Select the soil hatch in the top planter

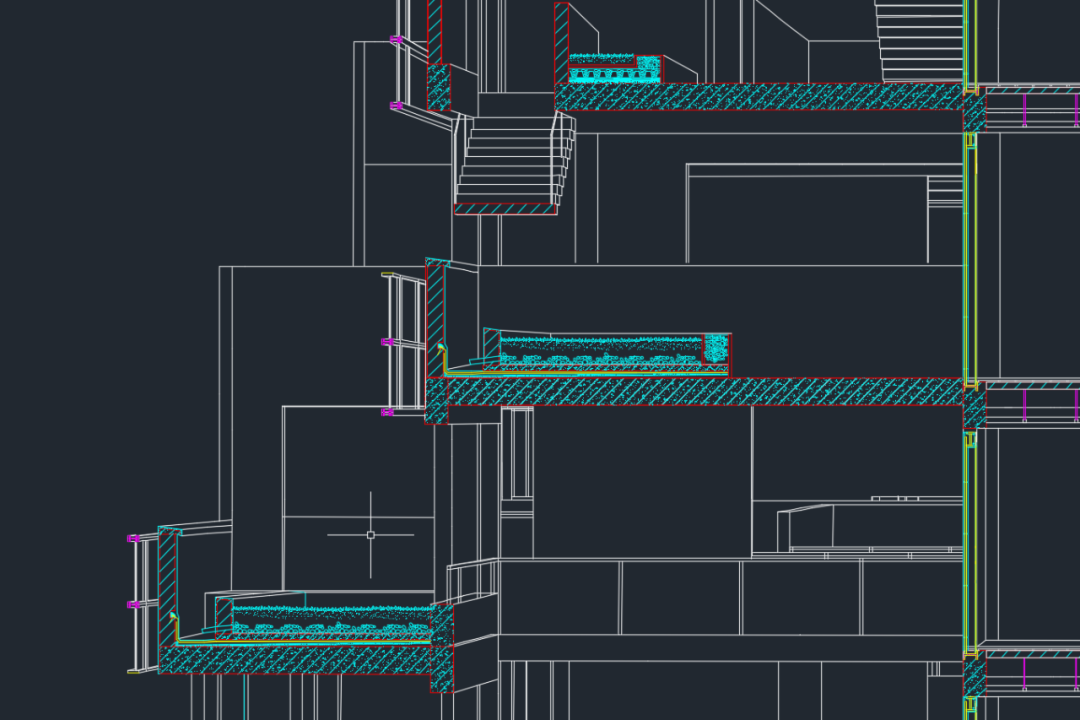[601, 59]
